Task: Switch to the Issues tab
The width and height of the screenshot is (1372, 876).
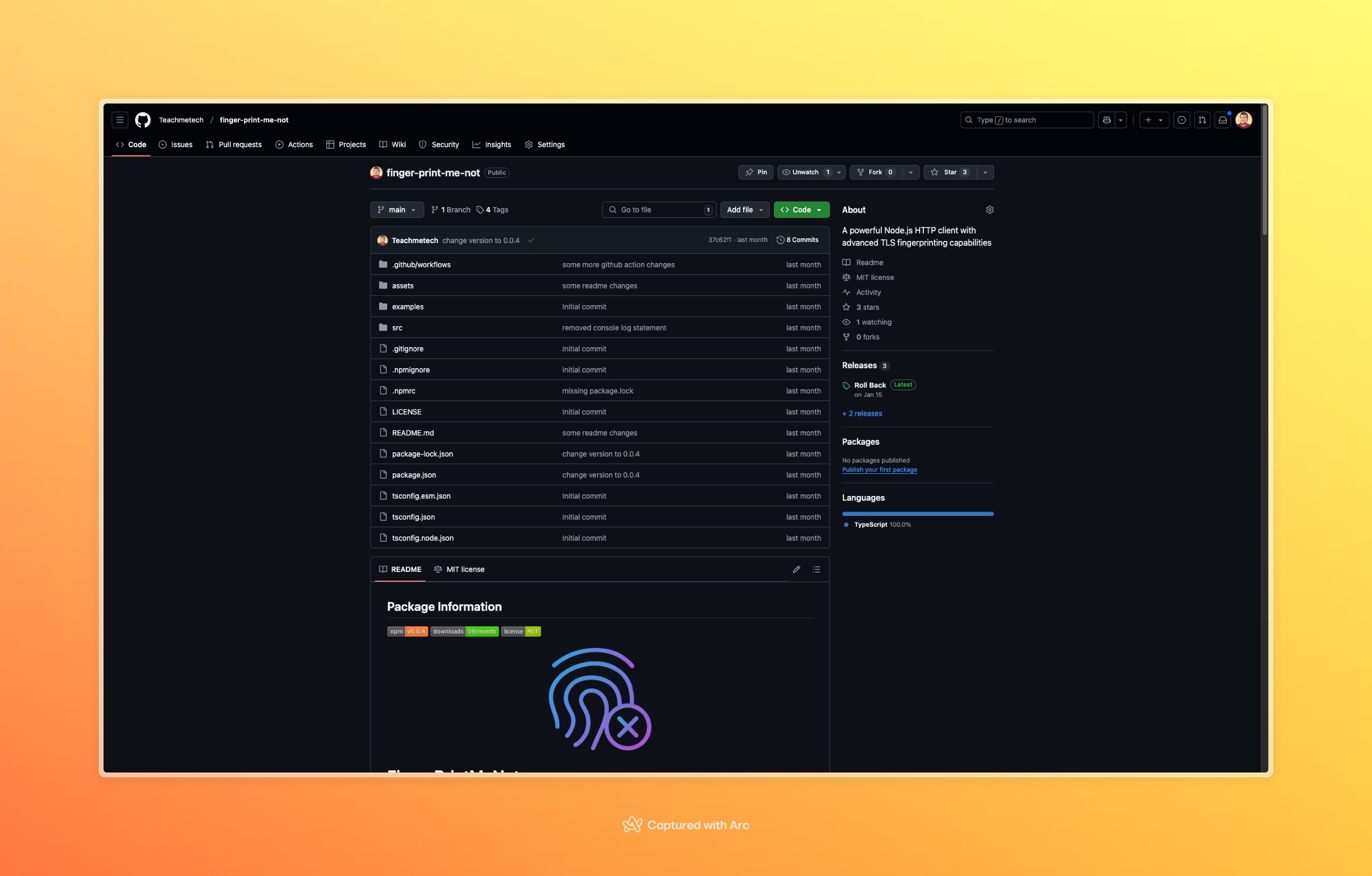Action: click(175, 144)
